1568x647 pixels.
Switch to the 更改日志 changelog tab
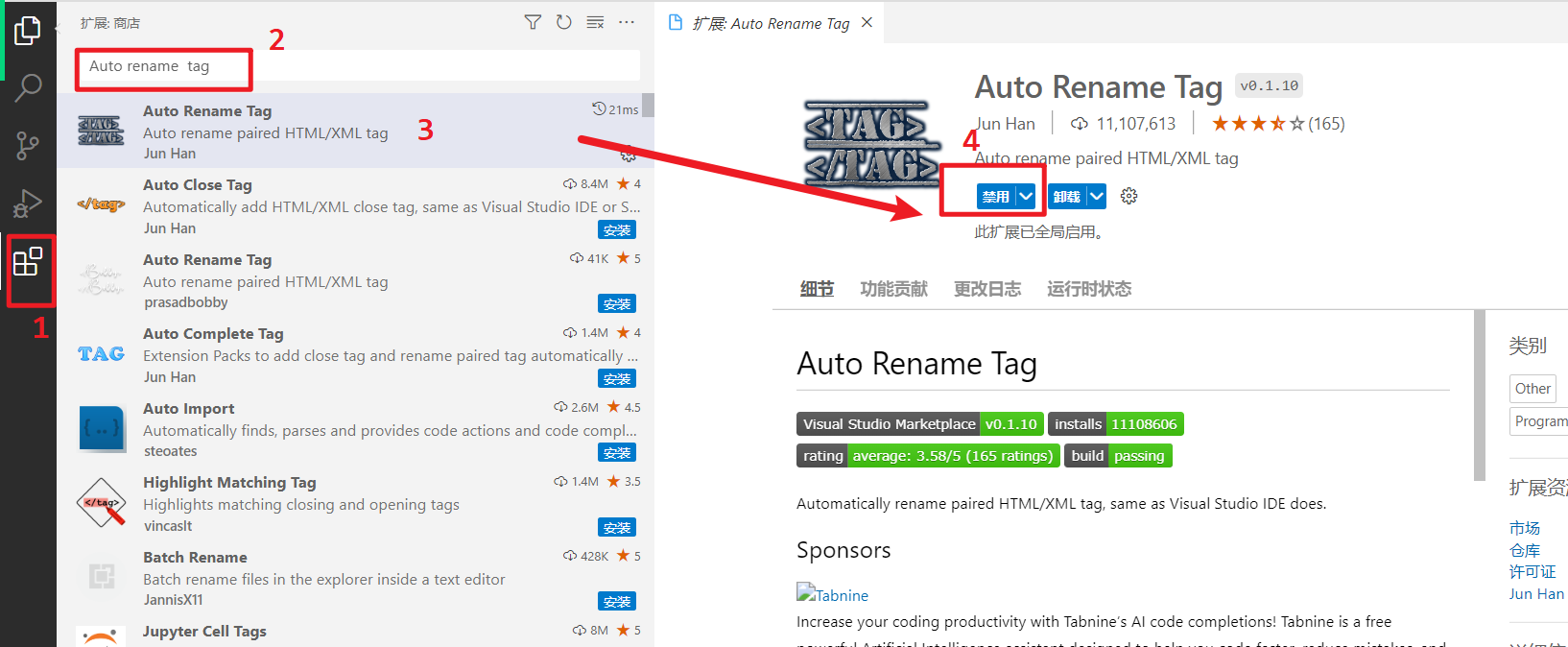986,289
